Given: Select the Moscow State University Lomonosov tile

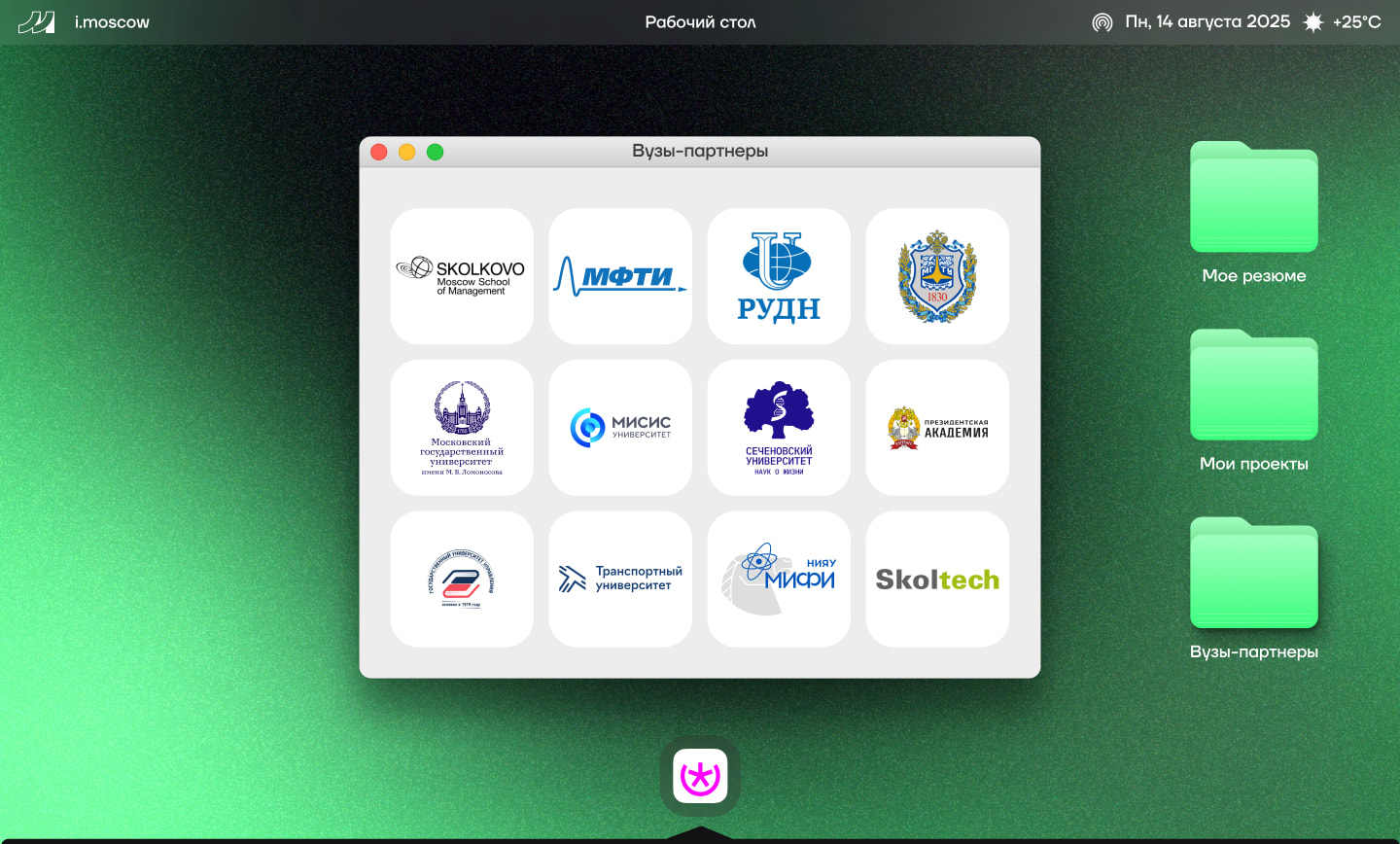Looking at the screenshot, I should pyautogui.click(x=462, y=428).
